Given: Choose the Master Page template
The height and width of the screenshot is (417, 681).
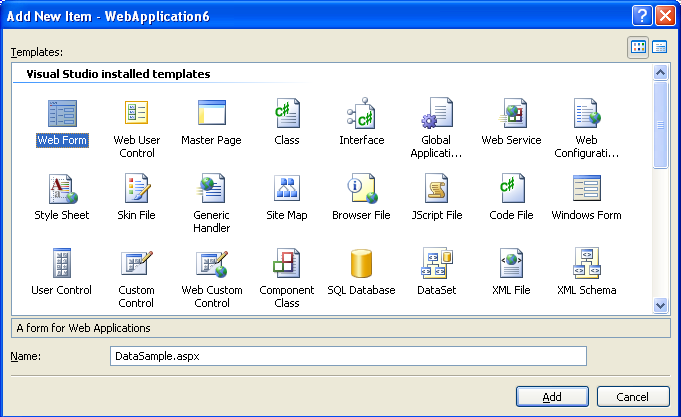Looking at the screenshot, I should click(x=211, y=113).
